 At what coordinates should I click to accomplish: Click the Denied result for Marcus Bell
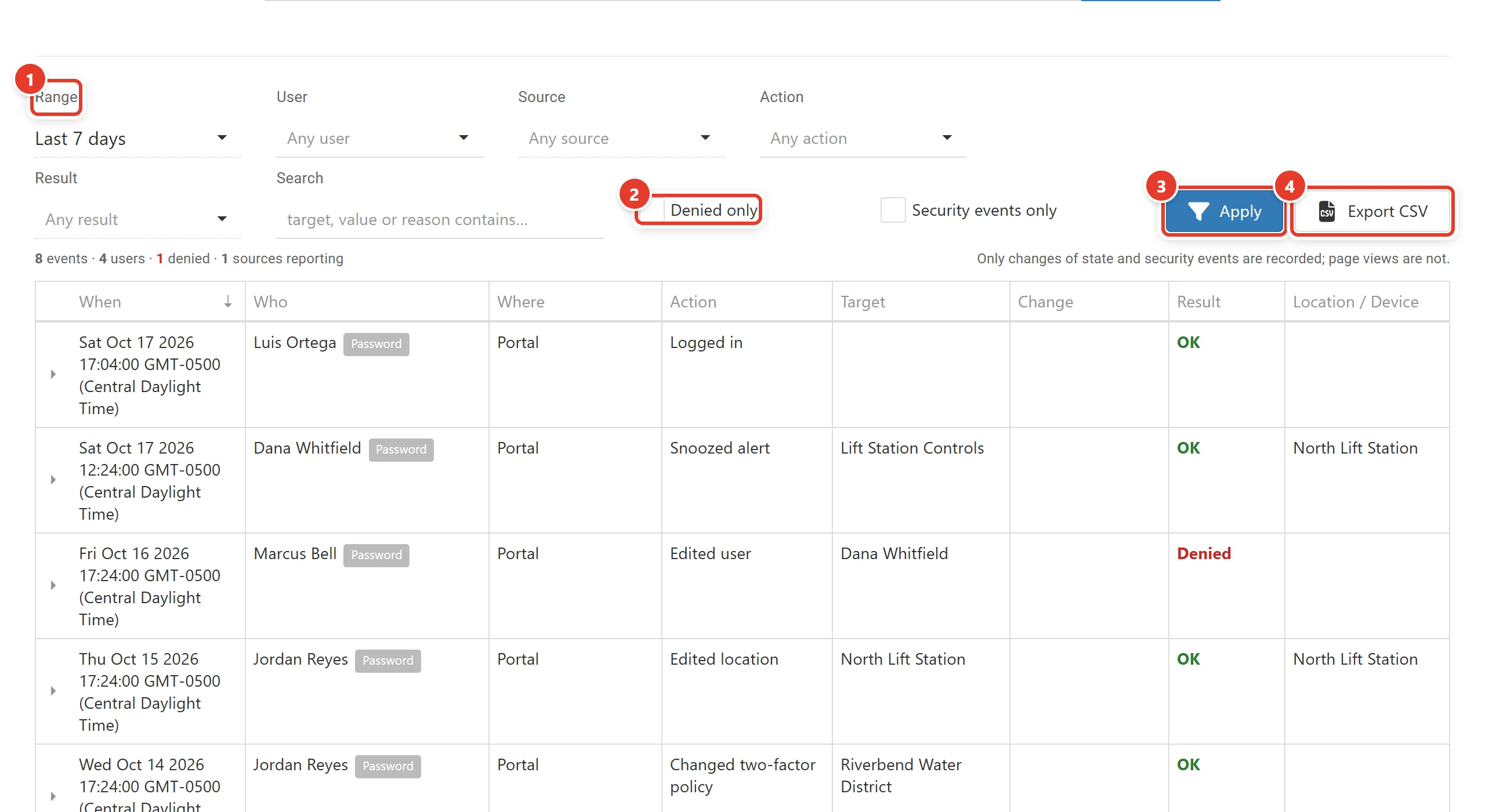point(1204,553)
